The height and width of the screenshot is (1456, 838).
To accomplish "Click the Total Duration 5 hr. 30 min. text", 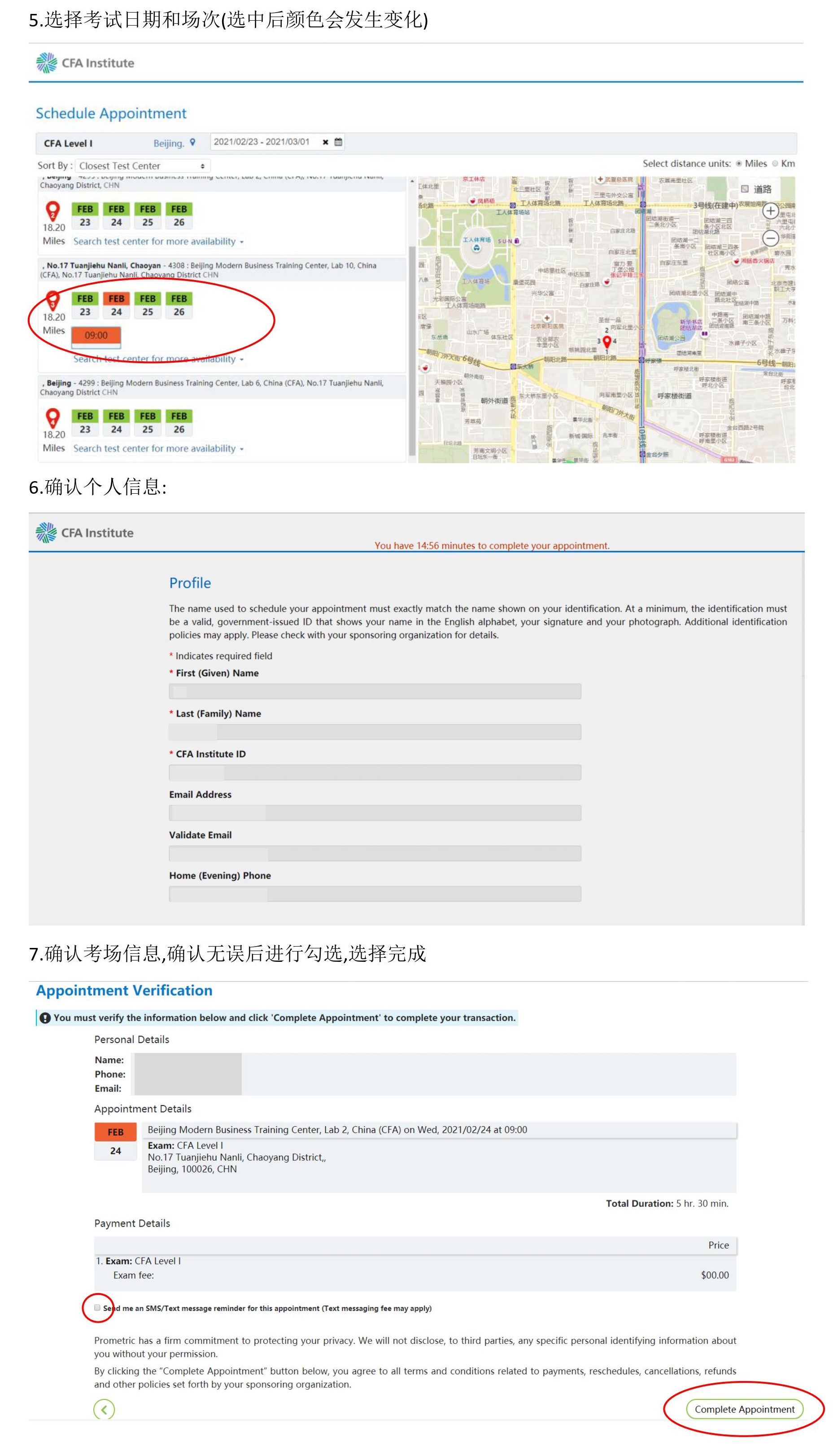I will tap(667, 1203).
